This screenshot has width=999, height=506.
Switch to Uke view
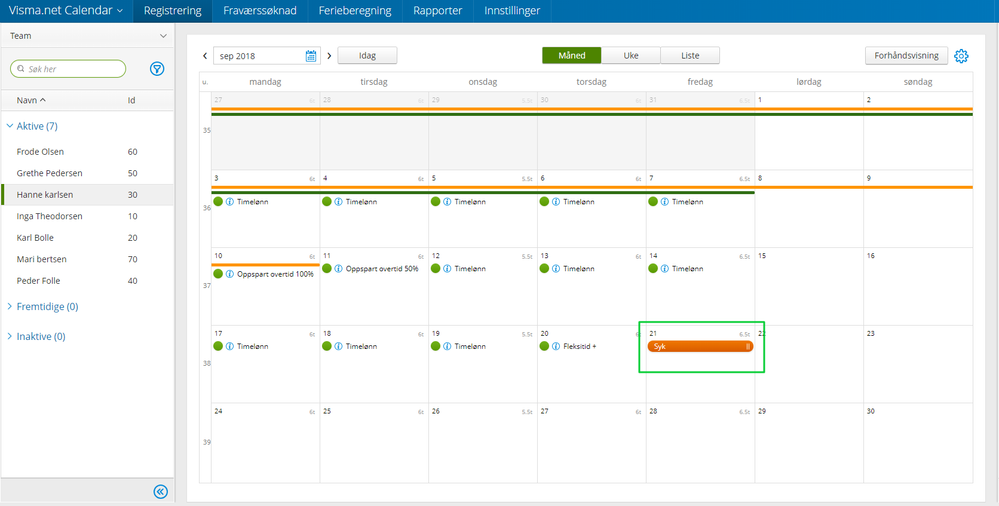click(x=631, y=55)
